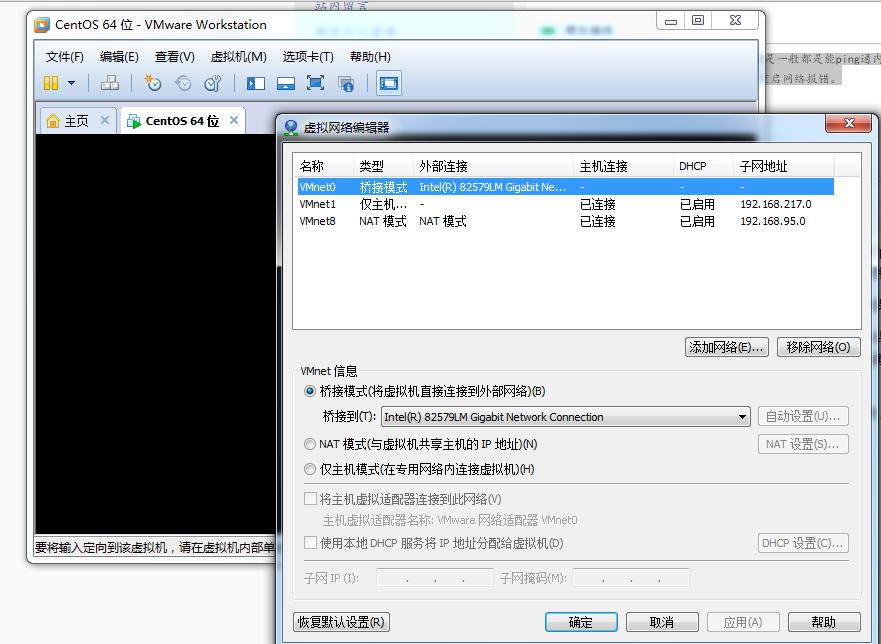Enter full screen mode via toolbar icon

point(316,83)
